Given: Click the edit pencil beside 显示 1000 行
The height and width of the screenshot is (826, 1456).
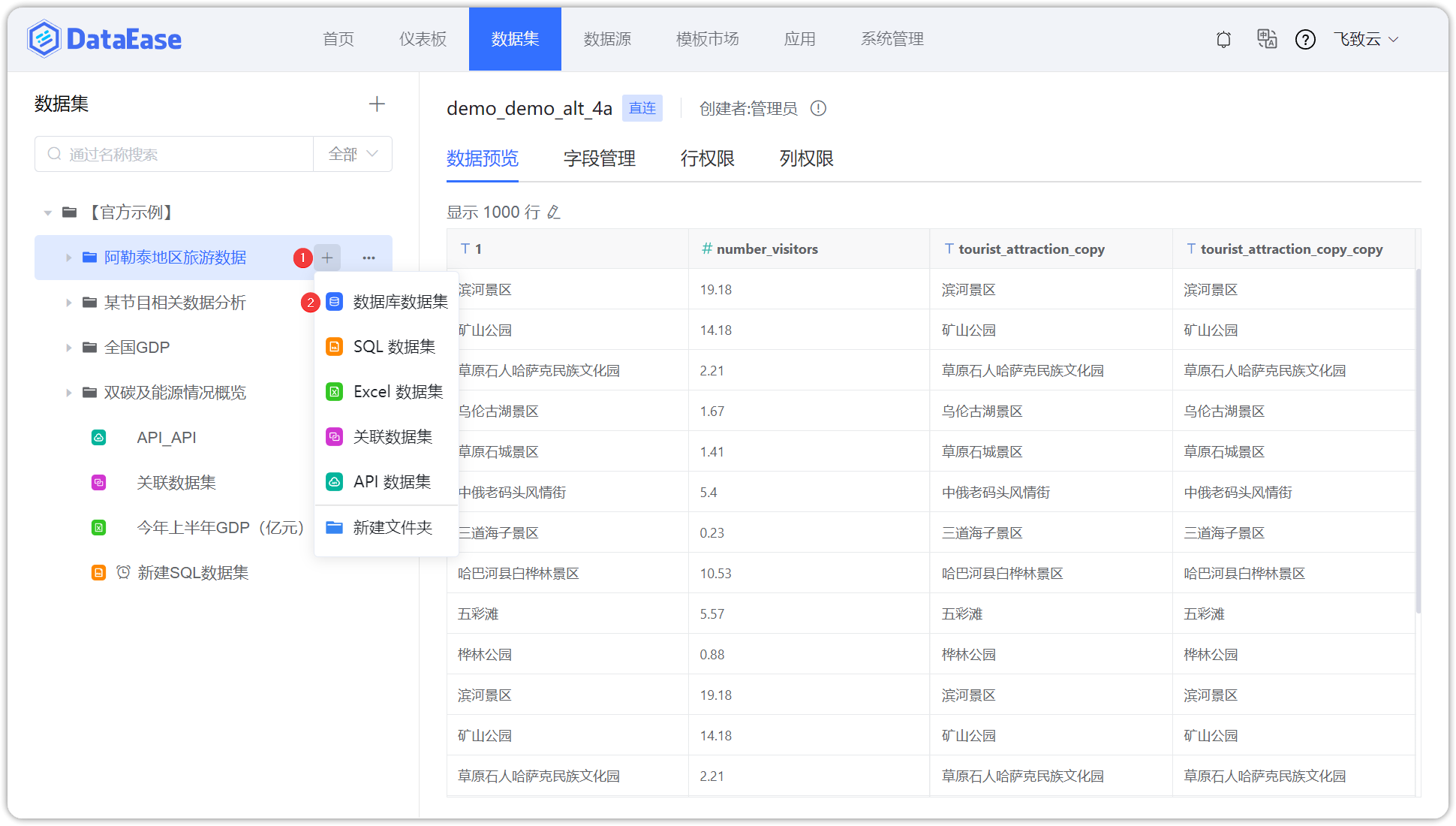Looking at the screenshot, I should coord(554,213).
